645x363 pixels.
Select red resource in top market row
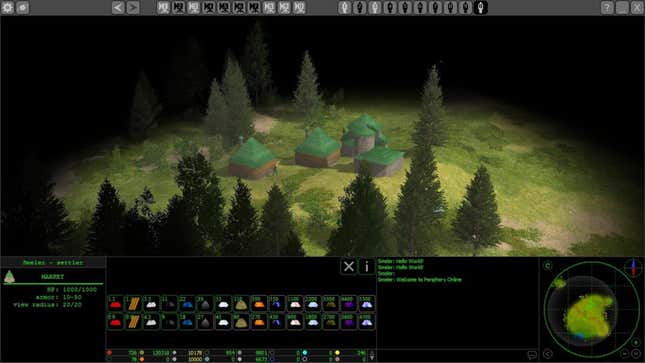pyautogui.click(x=115, y=304)
